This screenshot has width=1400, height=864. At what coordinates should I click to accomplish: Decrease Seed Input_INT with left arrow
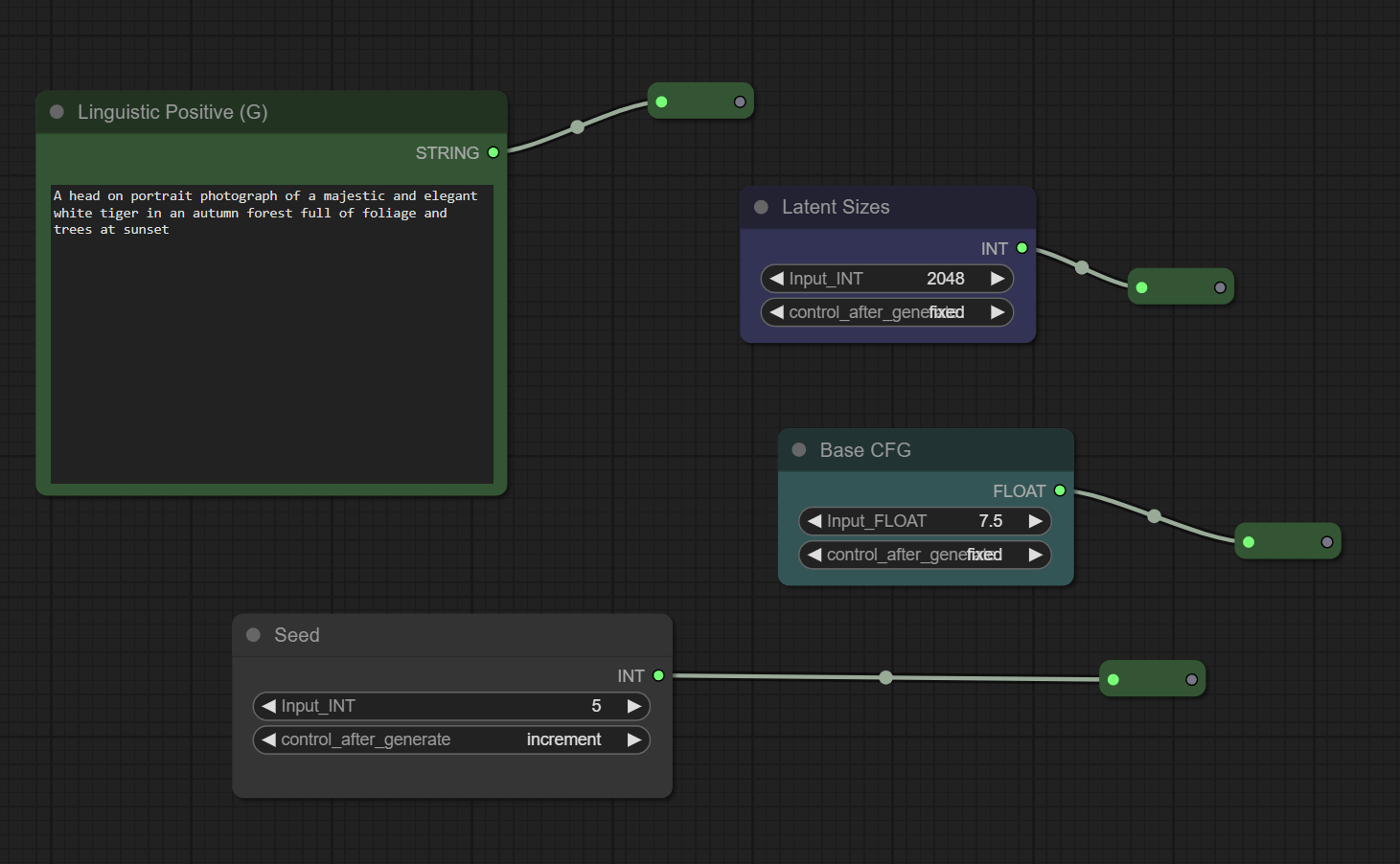coord(269,706)
